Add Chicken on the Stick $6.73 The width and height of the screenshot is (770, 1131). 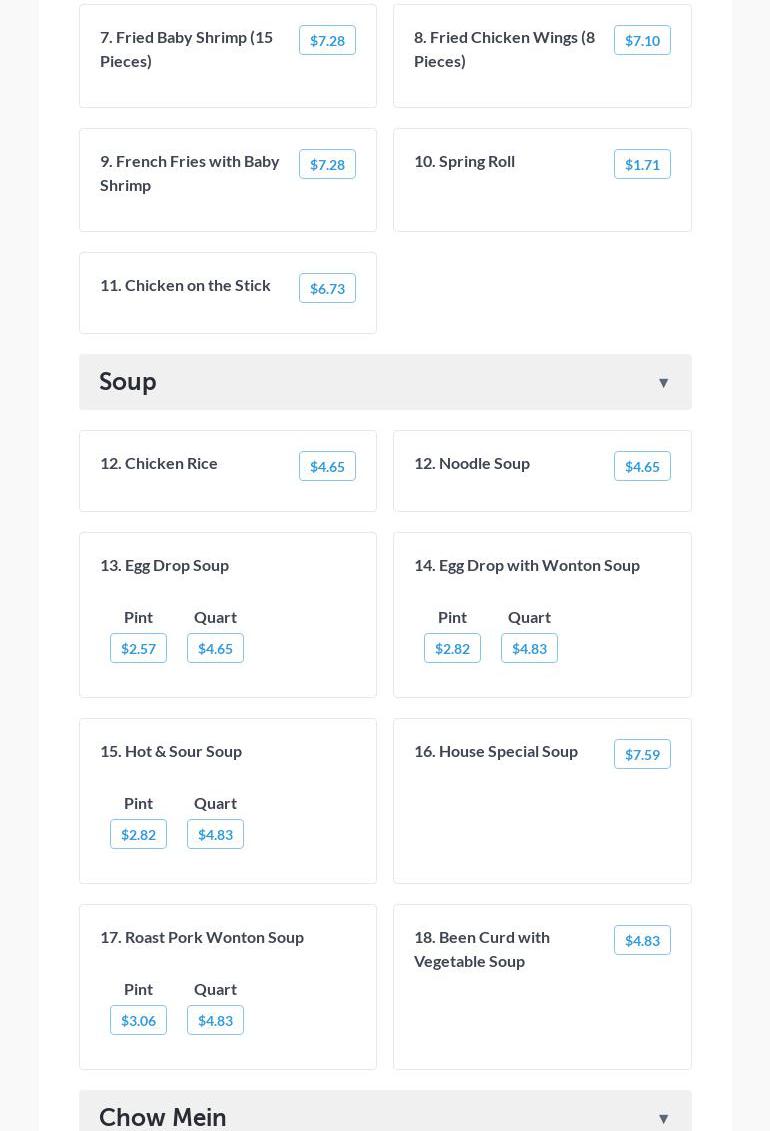coord(327,288)
